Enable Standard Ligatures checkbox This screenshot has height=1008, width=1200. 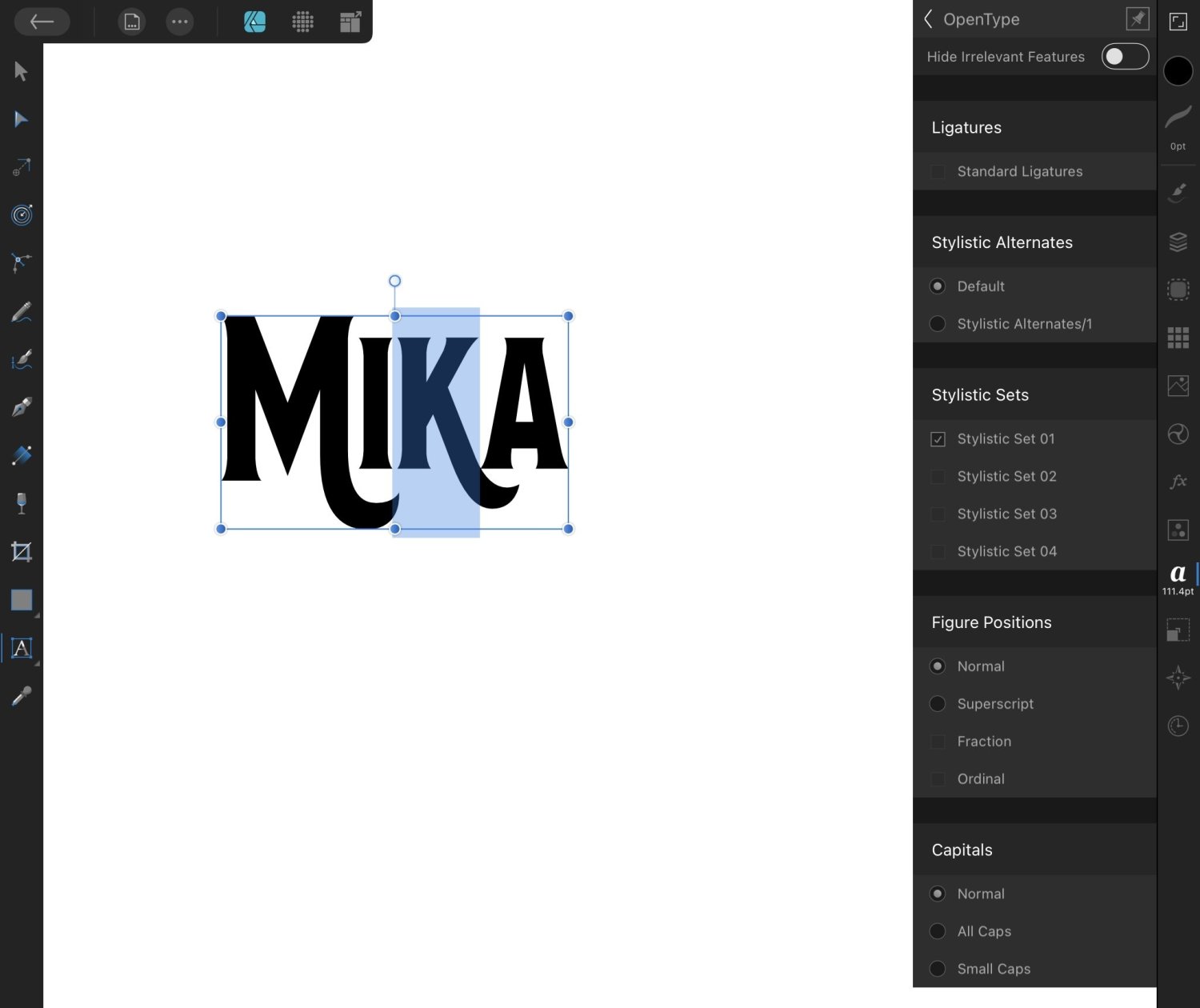(x=938, y=171)
